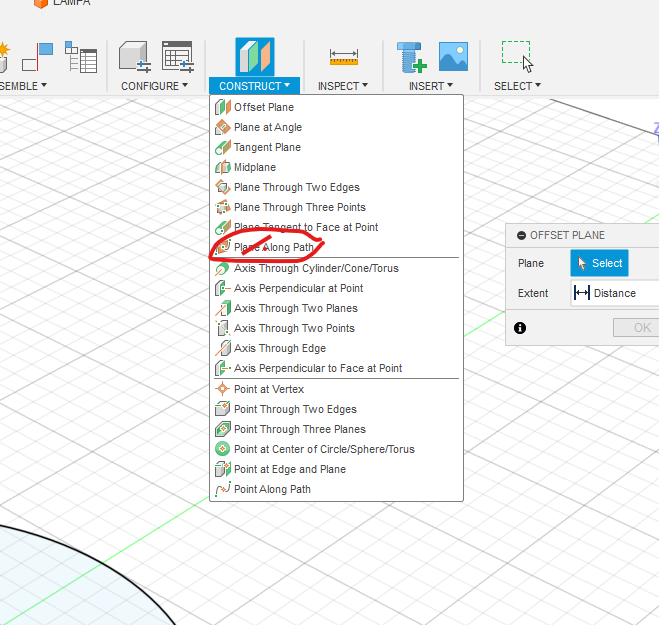
Task: Click the Measure ruler icon under Inspect
Action: coord(343,57)
